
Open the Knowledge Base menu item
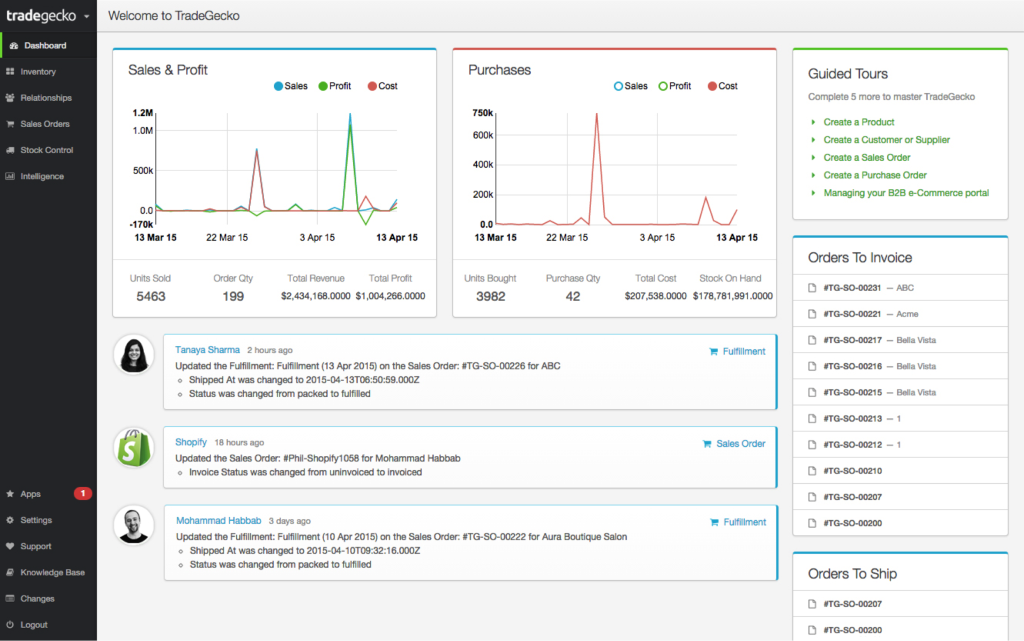tap(52, 573)
